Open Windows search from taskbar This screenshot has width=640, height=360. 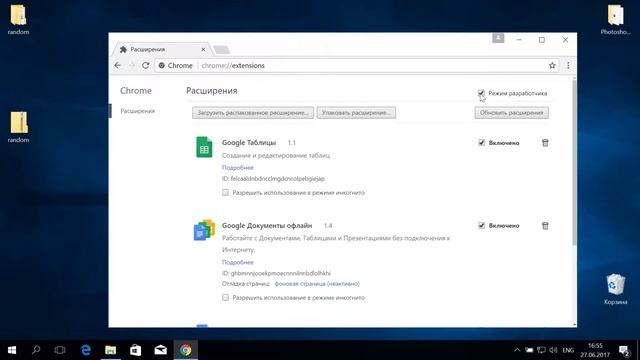point(36,350)
